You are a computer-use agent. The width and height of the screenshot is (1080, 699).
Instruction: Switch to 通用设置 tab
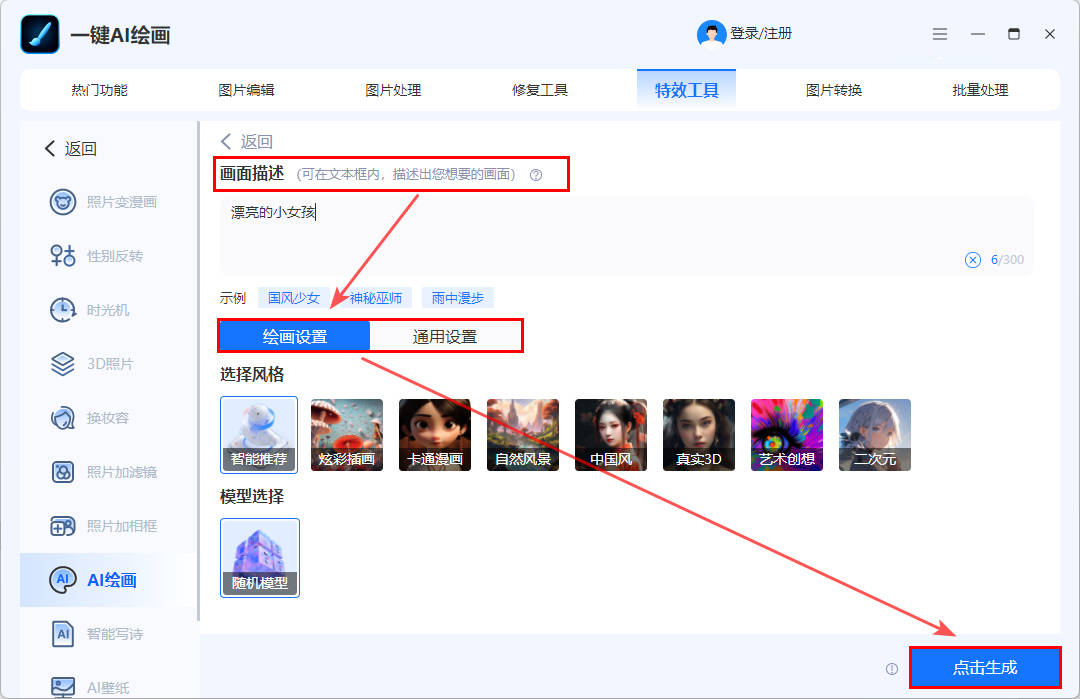(x=445, y=336)
